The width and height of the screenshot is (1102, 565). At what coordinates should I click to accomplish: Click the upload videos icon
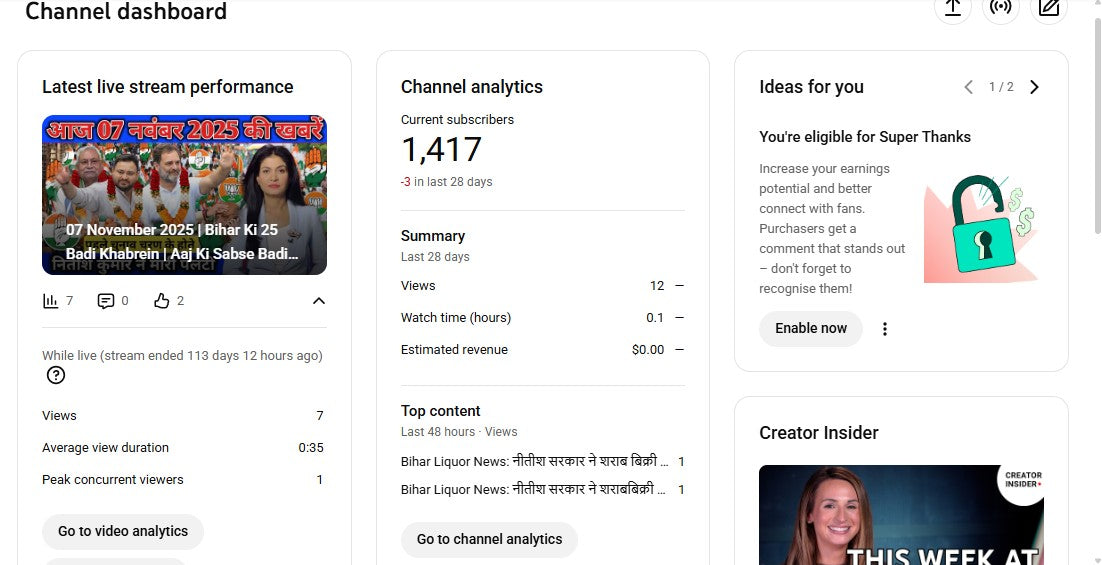(x=952, y=8)
